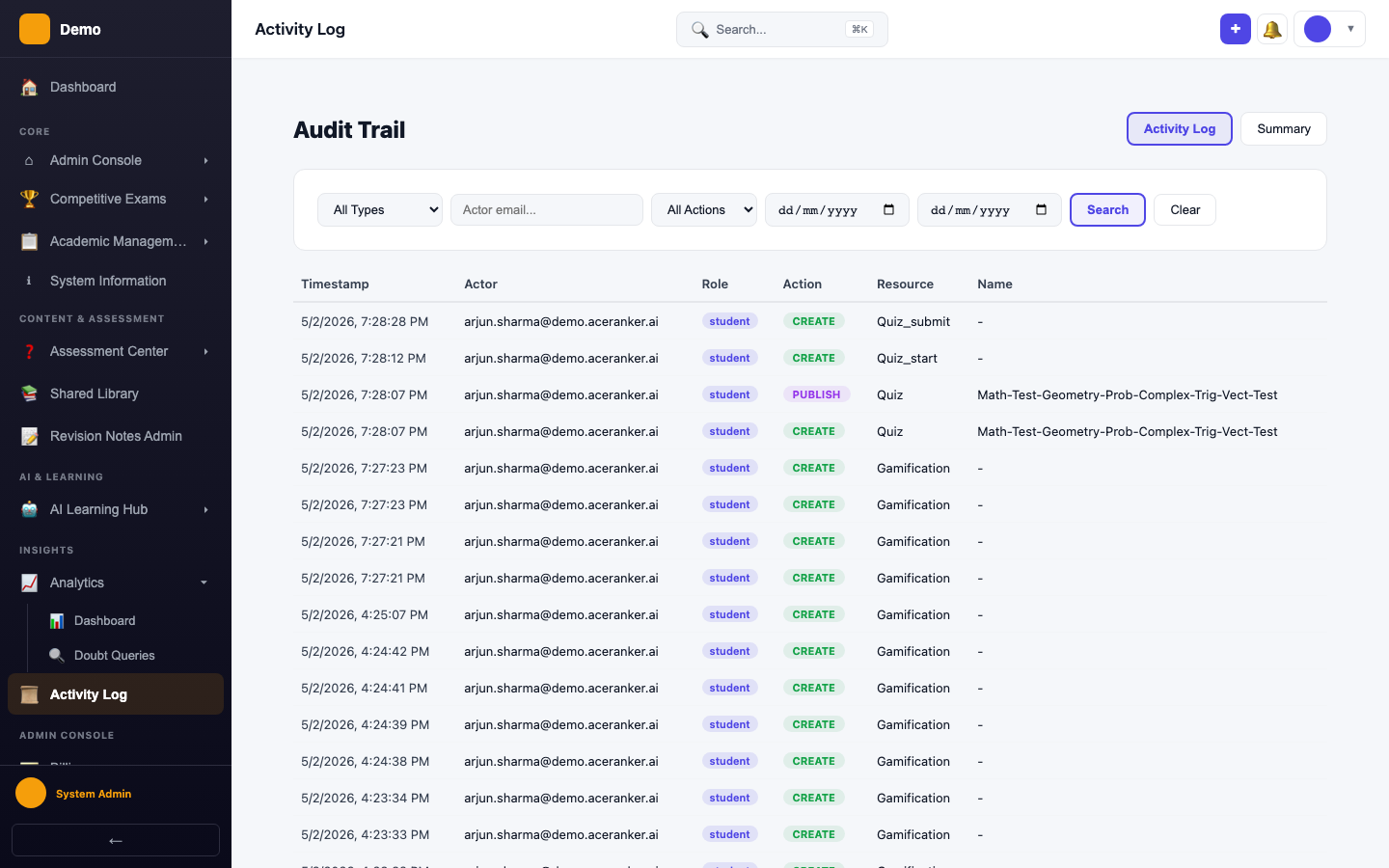Click the student badge in 7:28:12 PM row

click(x=729, y=358)
